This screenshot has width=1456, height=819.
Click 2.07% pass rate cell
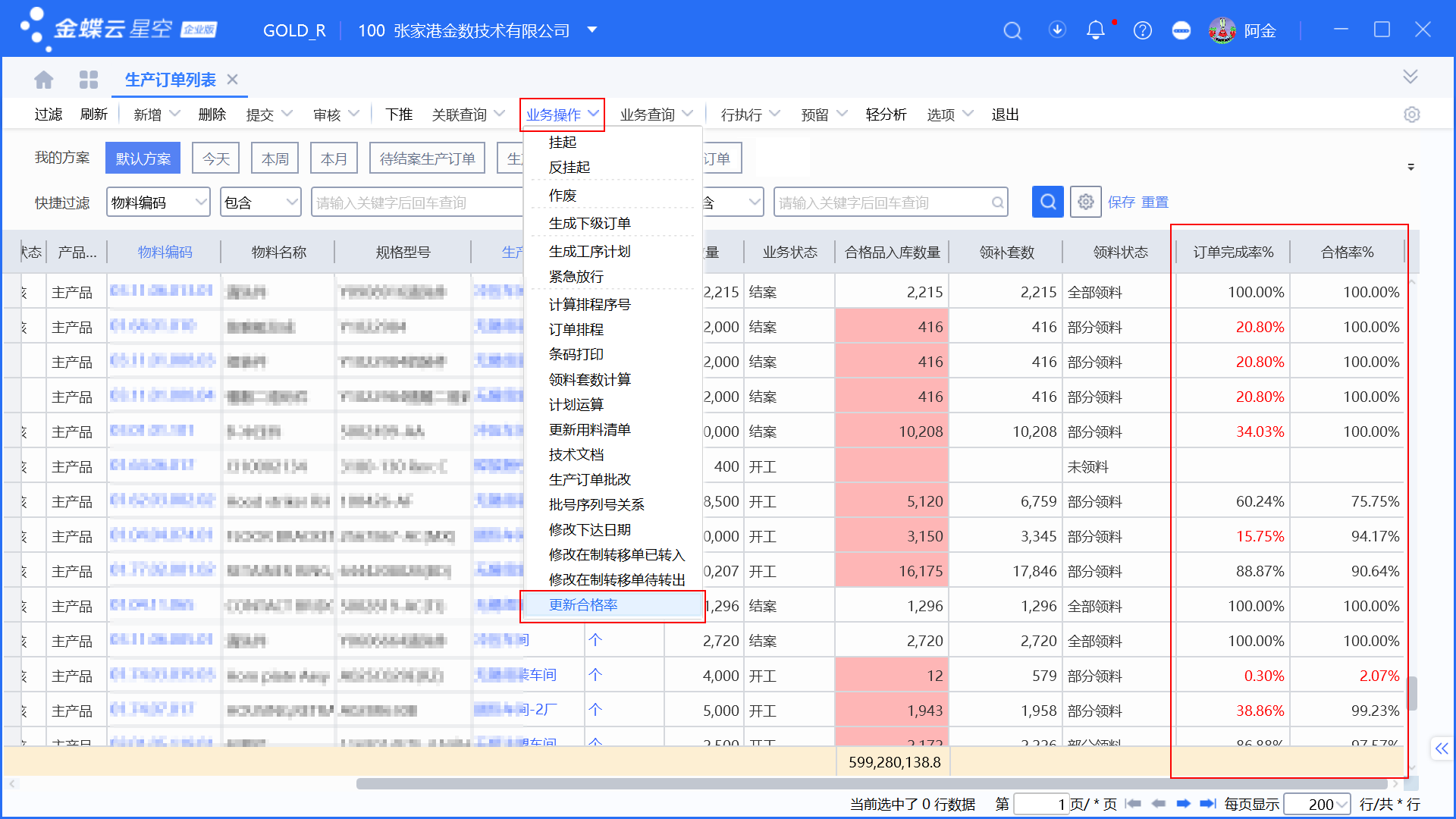point(1347,676)
